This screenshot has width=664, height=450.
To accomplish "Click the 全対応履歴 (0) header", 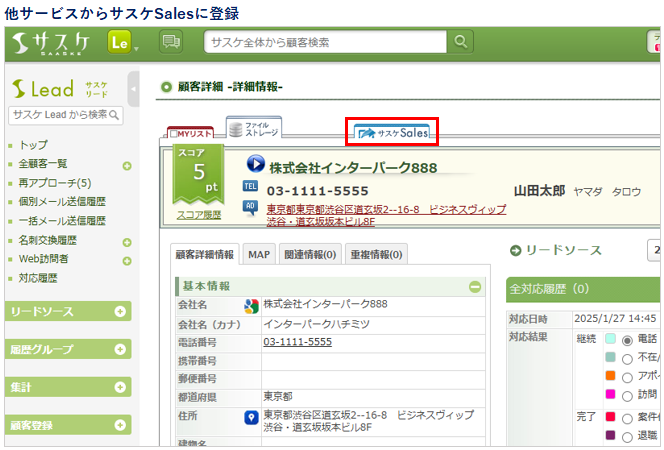I will pyautogui.click(x=583, y=290).
